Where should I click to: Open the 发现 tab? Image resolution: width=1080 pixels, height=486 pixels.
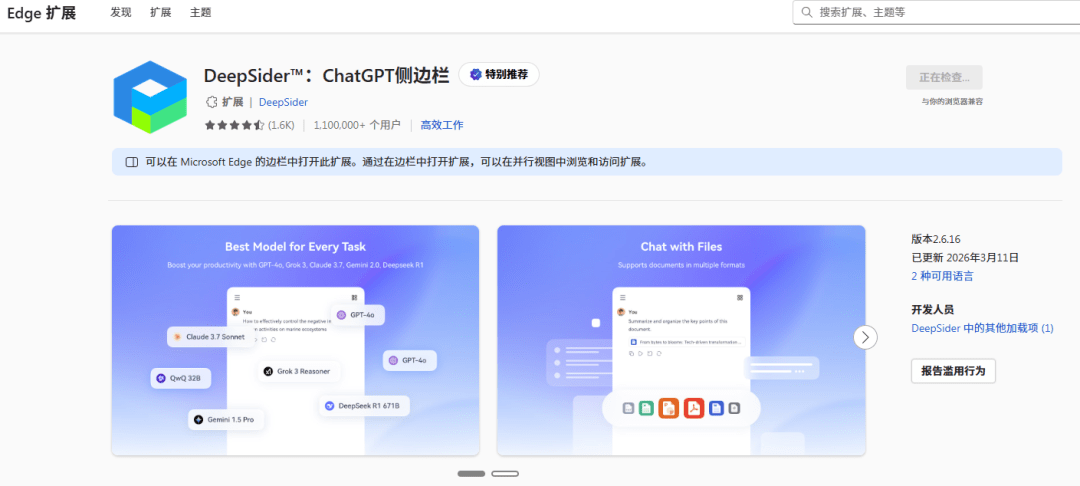(121, 12)
